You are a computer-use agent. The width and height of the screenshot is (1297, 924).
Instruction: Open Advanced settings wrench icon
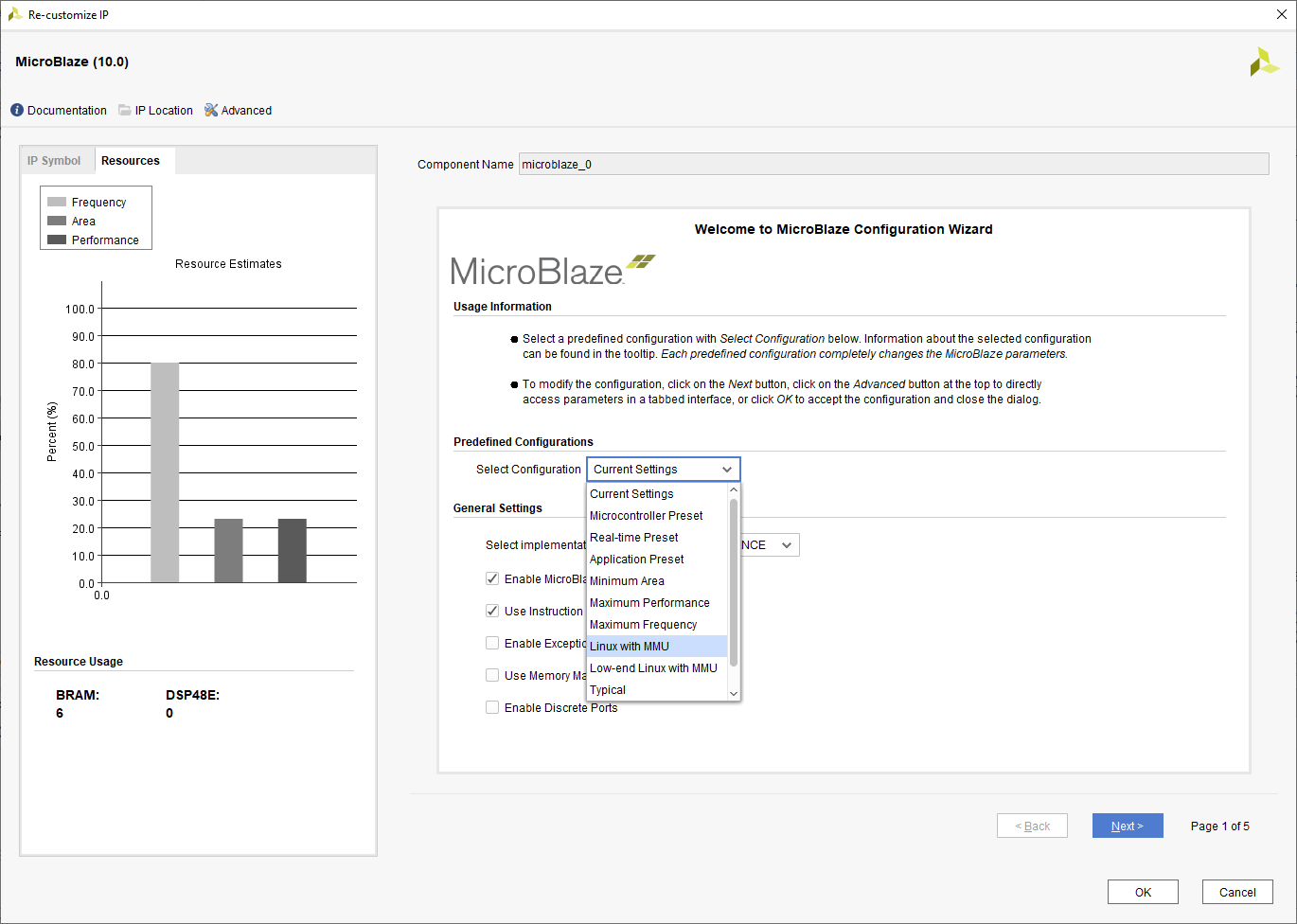pyautogui.click(x=211, y=111)
